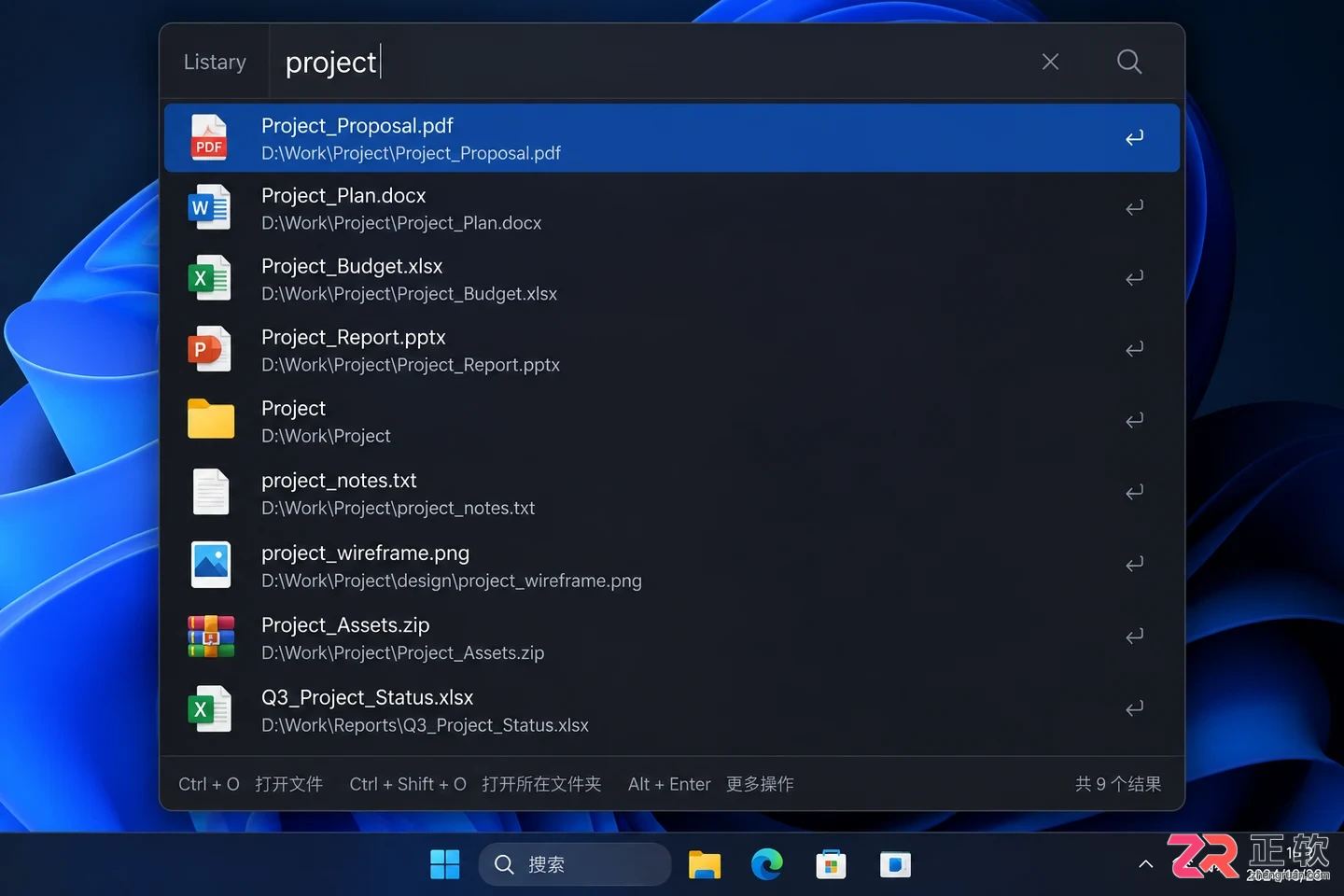Click the enter arrow on Project_Plan.docx row
Viewport: 1344px width, 896px height.
(x=1134, y=208)
